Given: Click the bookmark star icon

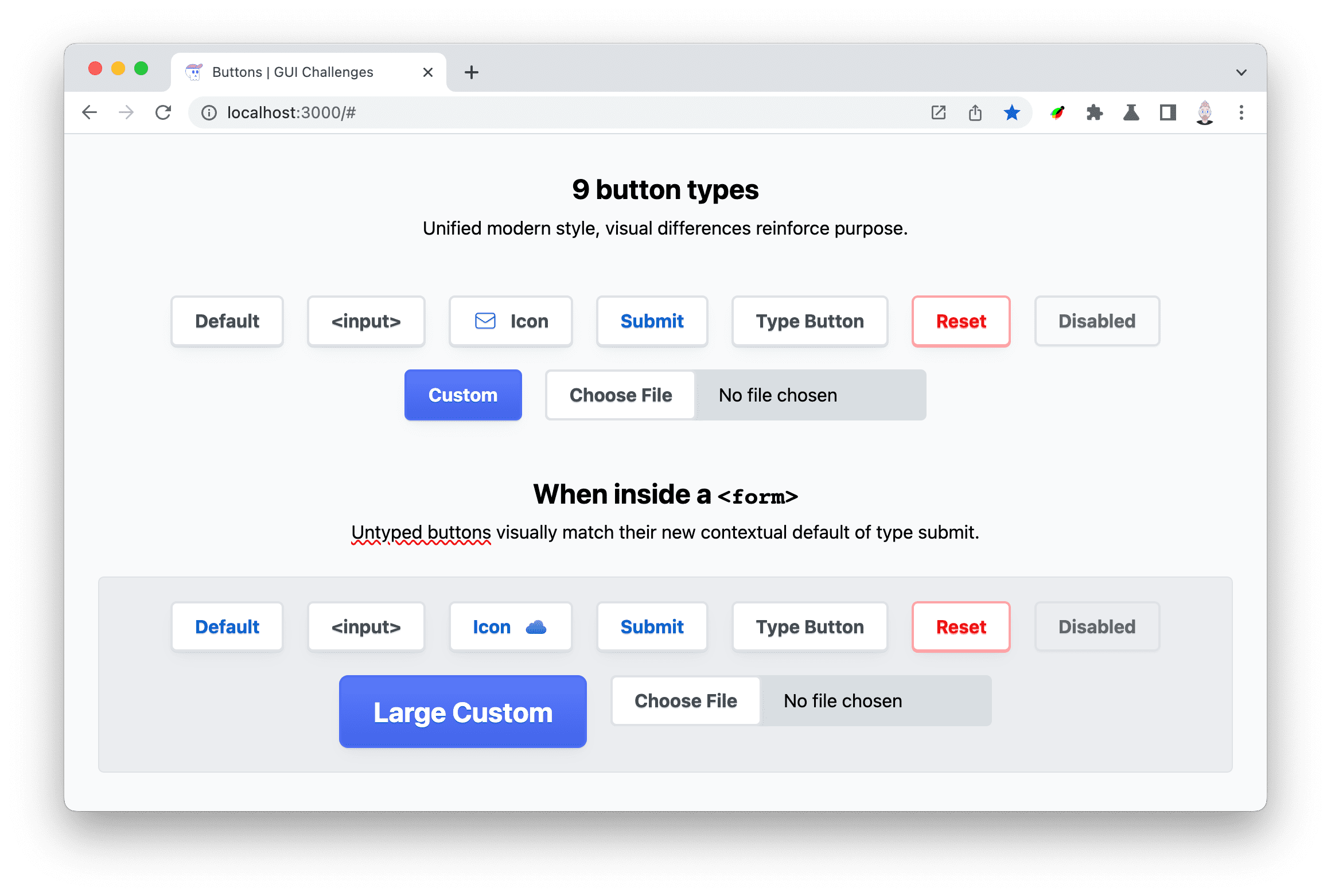Looking at the screenshot, I should pyautogui.click(x=1013, y=112).
